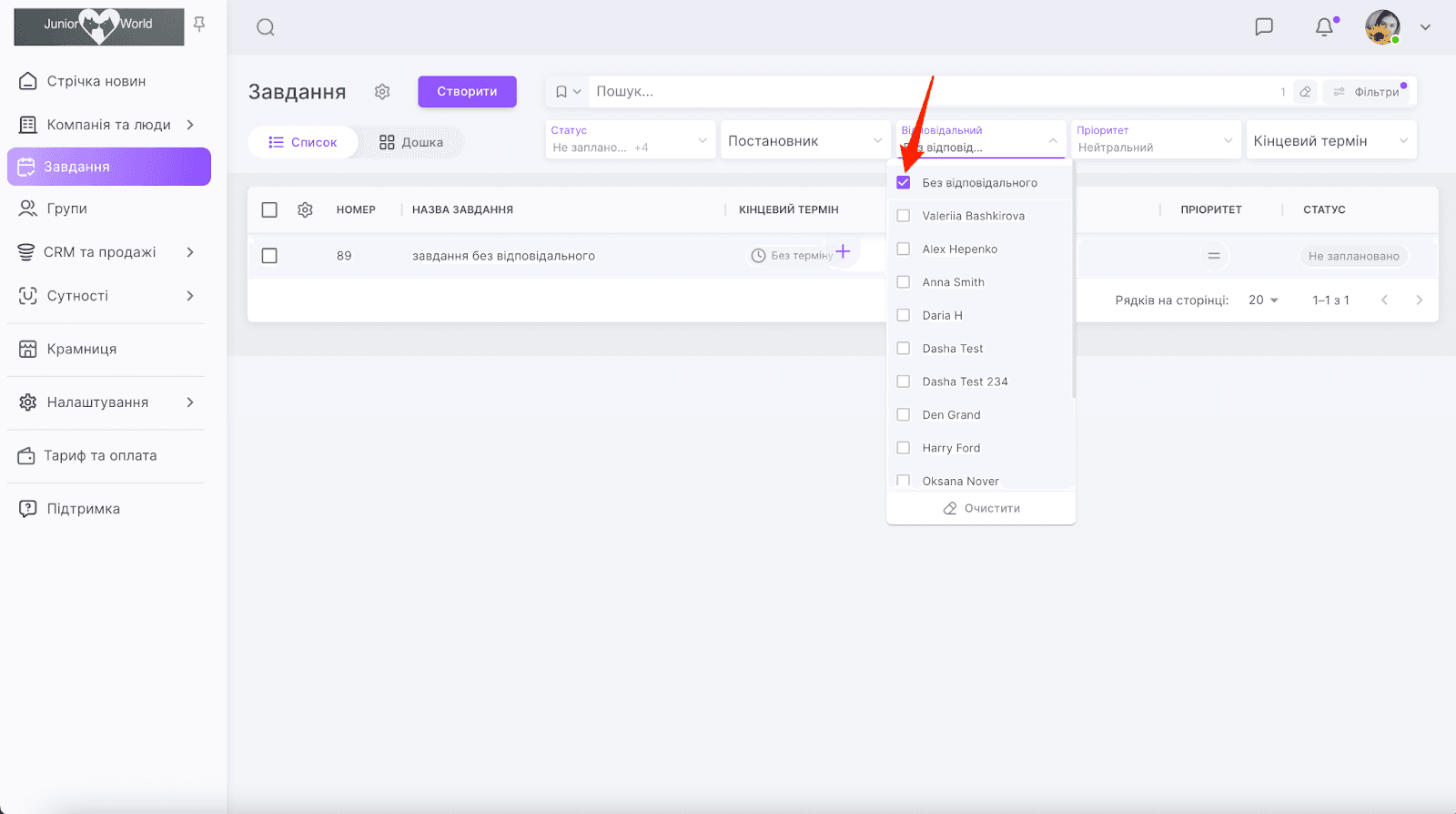This screenshot has height=814, width=1456.
Task: Open the notifications bell
Action: click(x=1324, y=27)
